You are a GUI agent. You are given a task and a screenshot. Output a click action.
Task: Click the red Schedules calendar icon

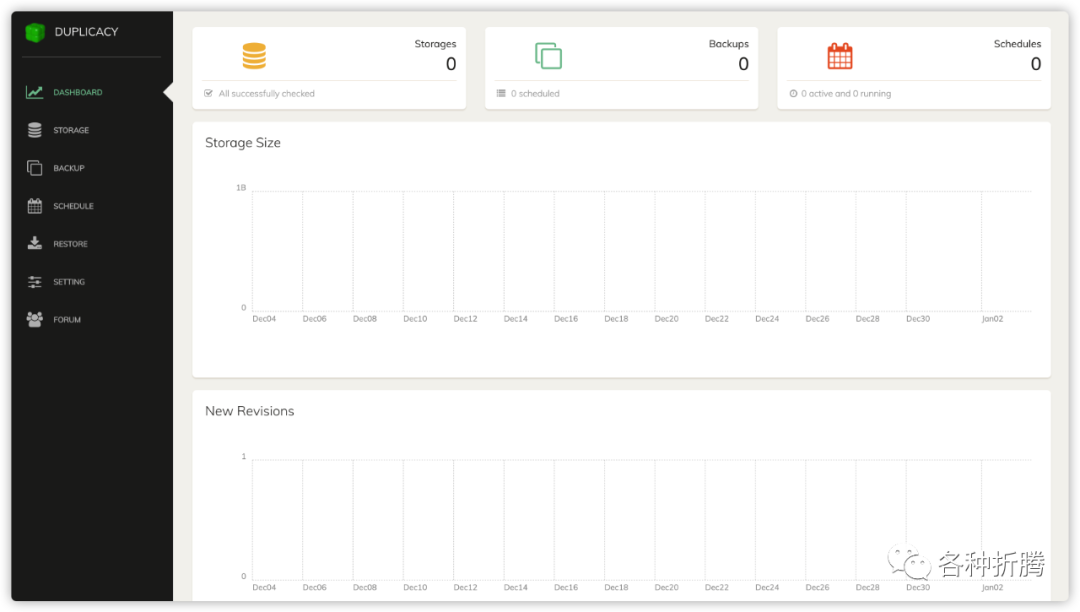(840, 56)
